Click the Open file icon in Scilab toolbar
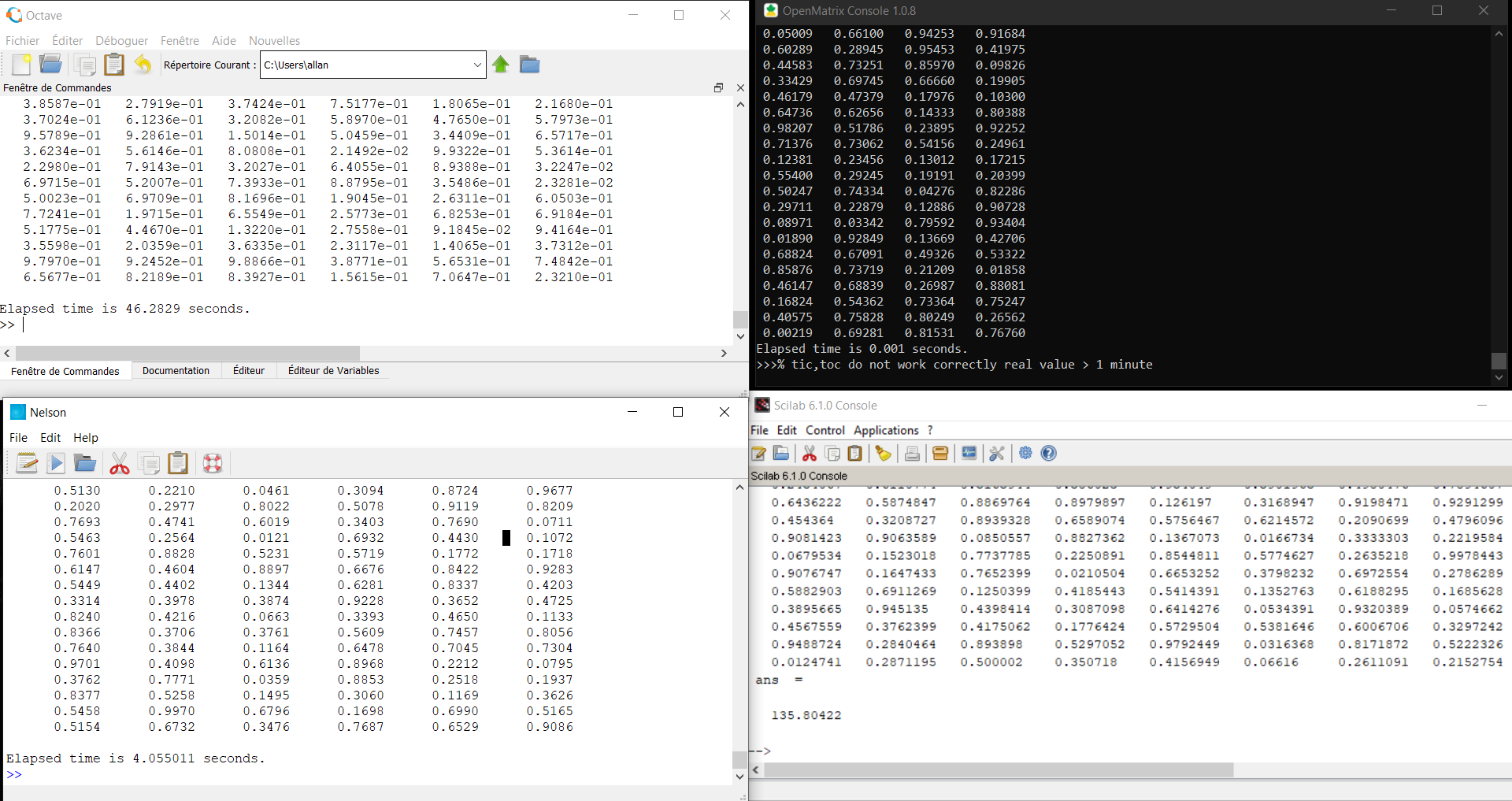This screenshot has width=1512, height=801. pyautogui.click(x=781, y=453)
